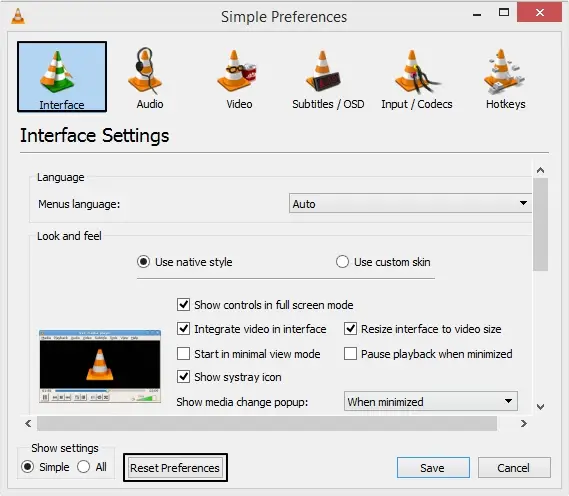Save the preferences
Viewport: 569px width, 496px height.
(433, 468)
